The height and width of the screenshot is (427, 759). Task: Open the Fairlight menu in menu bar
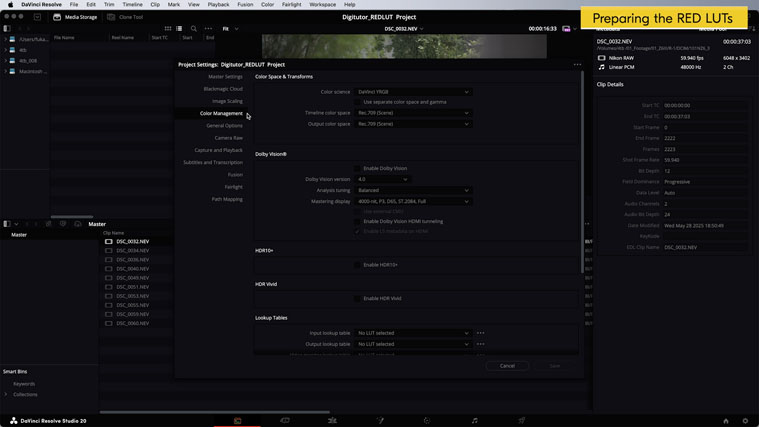pyautogui.click(x=291, y=5)
